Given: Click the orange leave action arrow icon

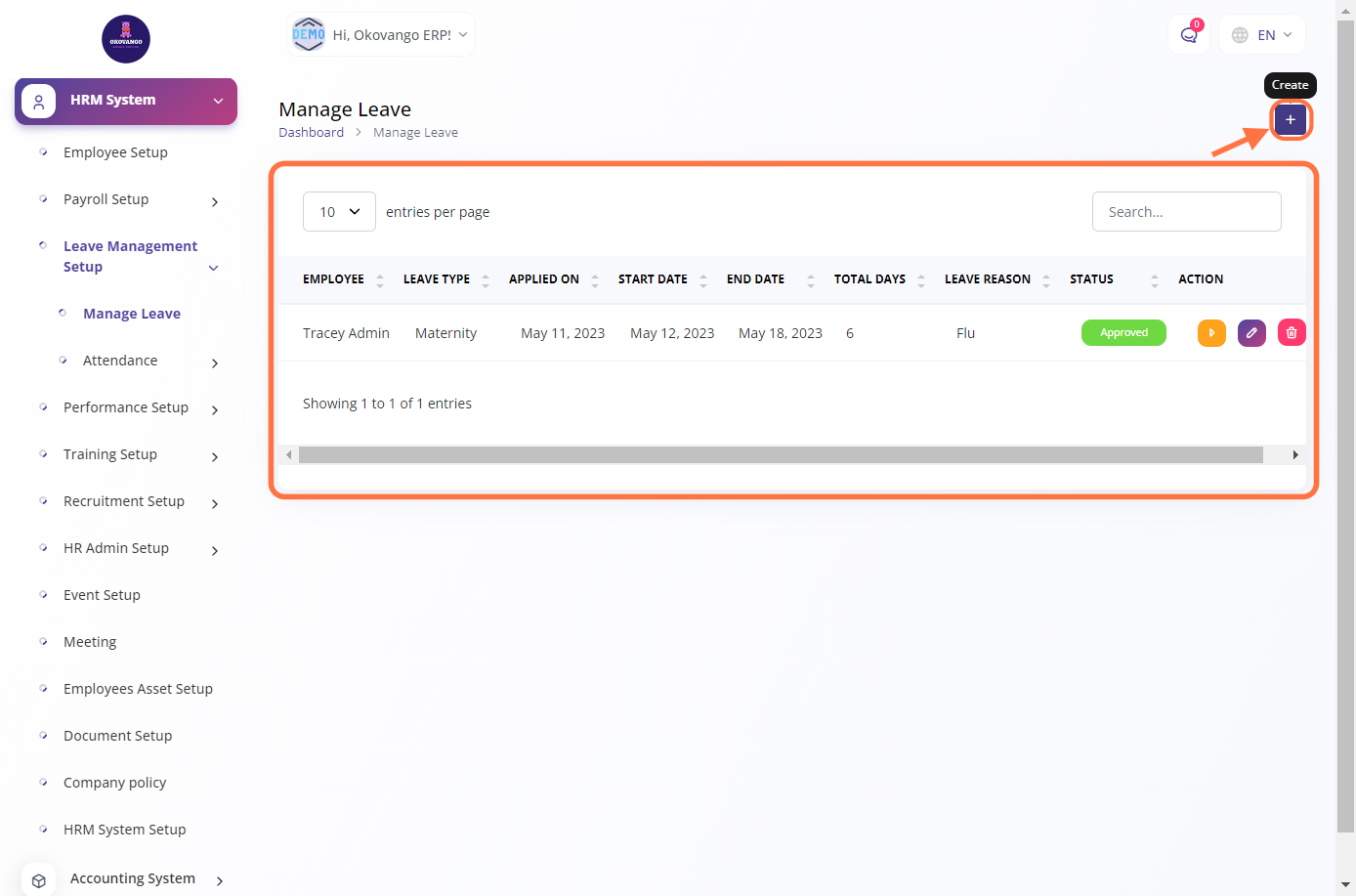Looking at the screenshot, I should point(1211,333).
